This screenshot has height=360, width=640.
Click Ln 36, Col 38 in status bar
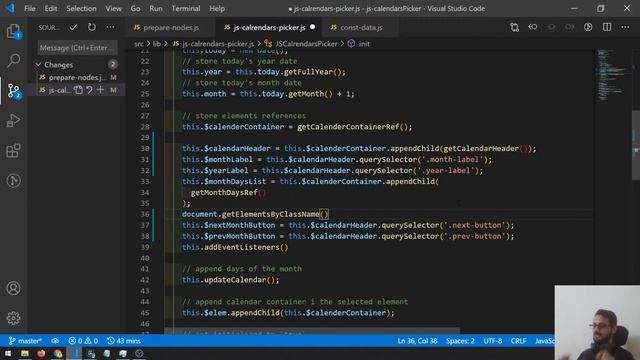click(x=417, y=341)
